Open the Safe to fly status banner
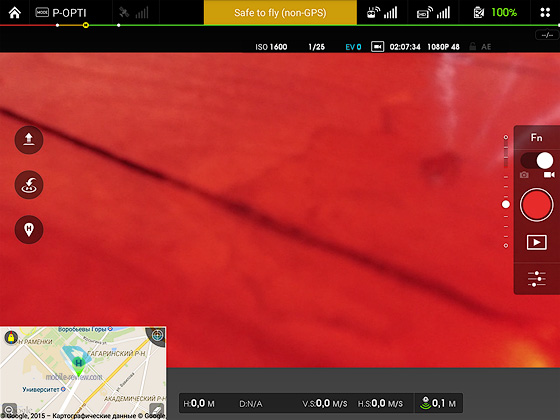 280,13
